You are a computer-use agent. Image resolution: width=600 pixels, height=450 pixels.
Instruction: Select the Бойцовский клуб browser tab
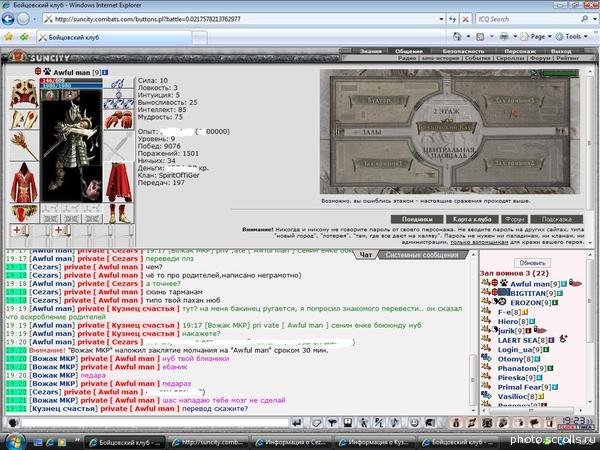pyautogui.click(x=114, y=37)
